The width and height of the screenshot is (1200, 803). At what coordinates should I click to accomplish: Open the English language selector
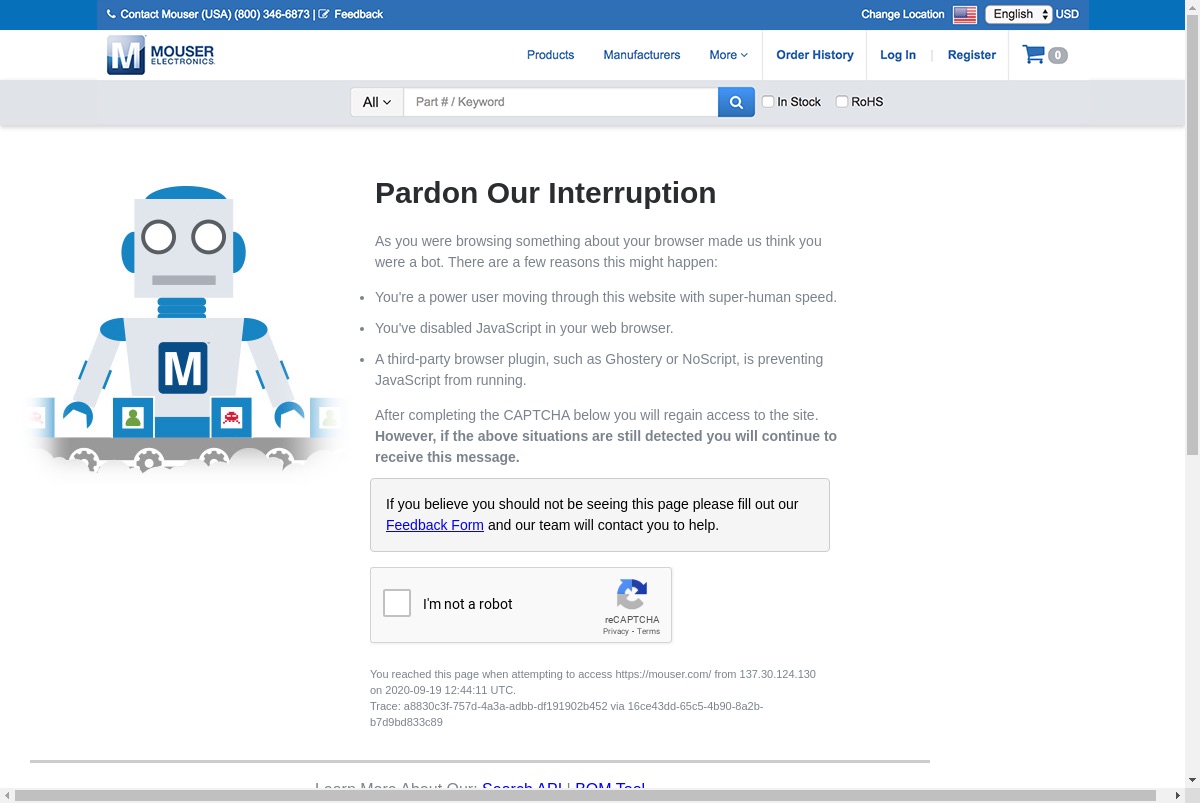(1018, 14)
